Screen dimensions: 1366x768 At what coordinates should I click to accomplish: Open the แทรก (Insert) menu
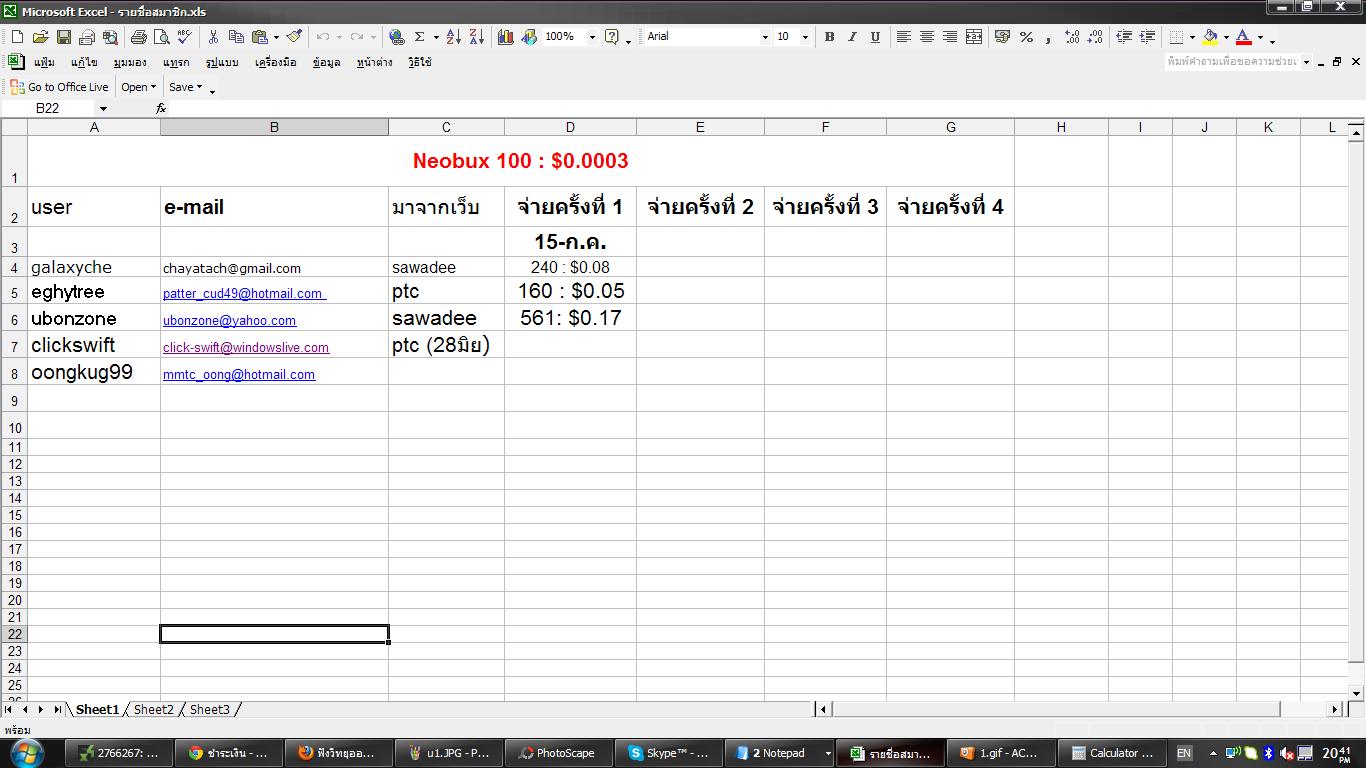coord(176,62)
